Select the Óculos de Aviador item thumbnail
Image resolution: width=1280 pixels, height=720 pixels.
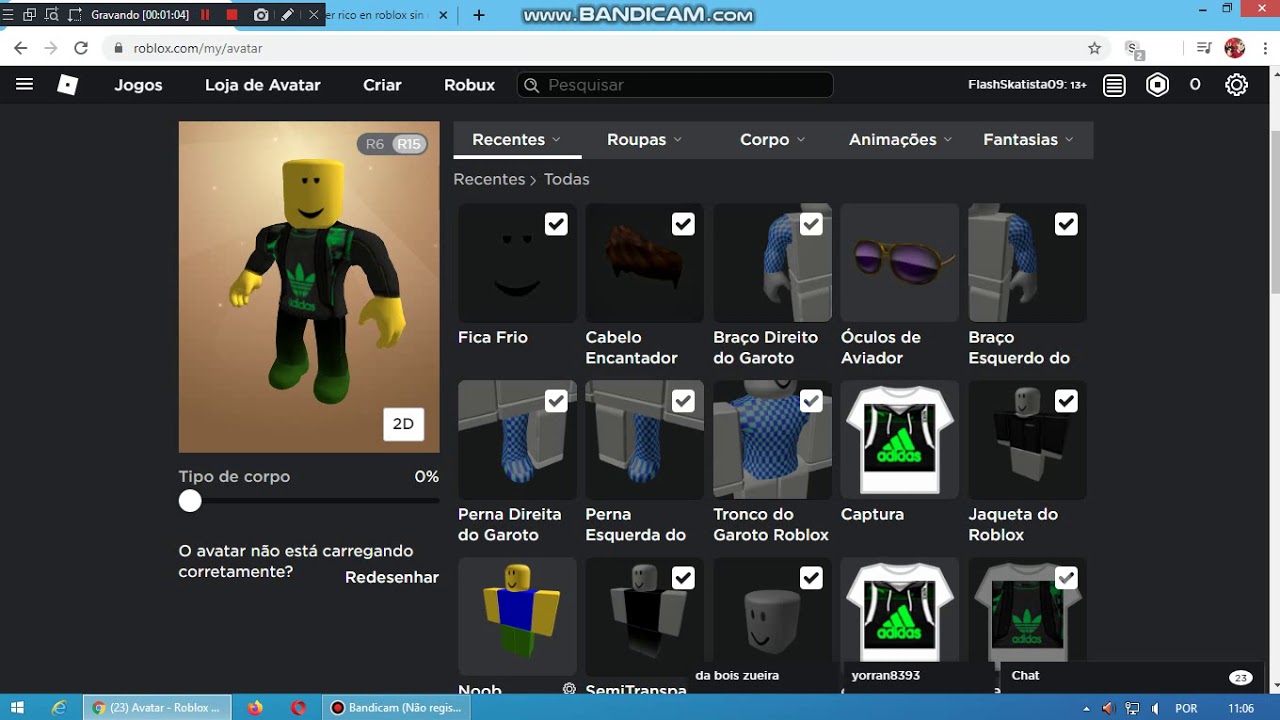click(x=899, y=263)
